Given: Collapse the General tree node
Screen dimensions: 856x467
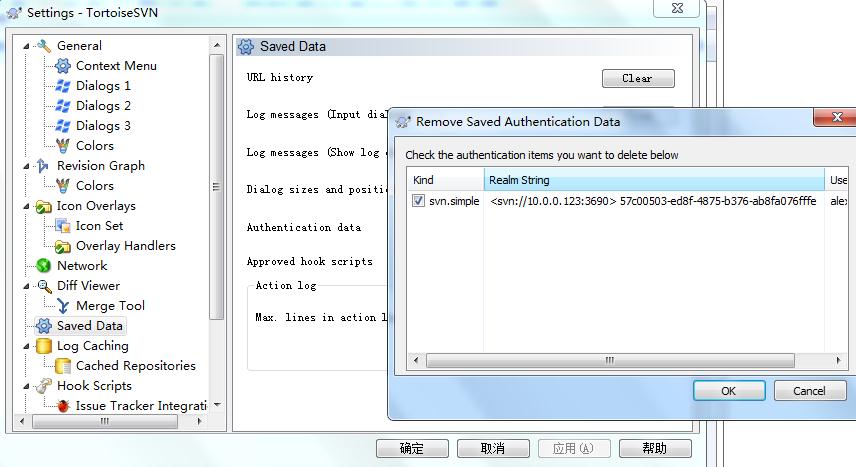Looking at the screenshot, I should coord(26,46).
